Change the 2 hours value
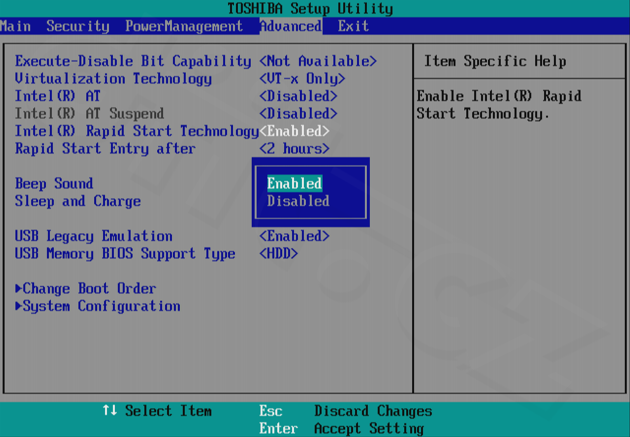 [x=294, y=149]
